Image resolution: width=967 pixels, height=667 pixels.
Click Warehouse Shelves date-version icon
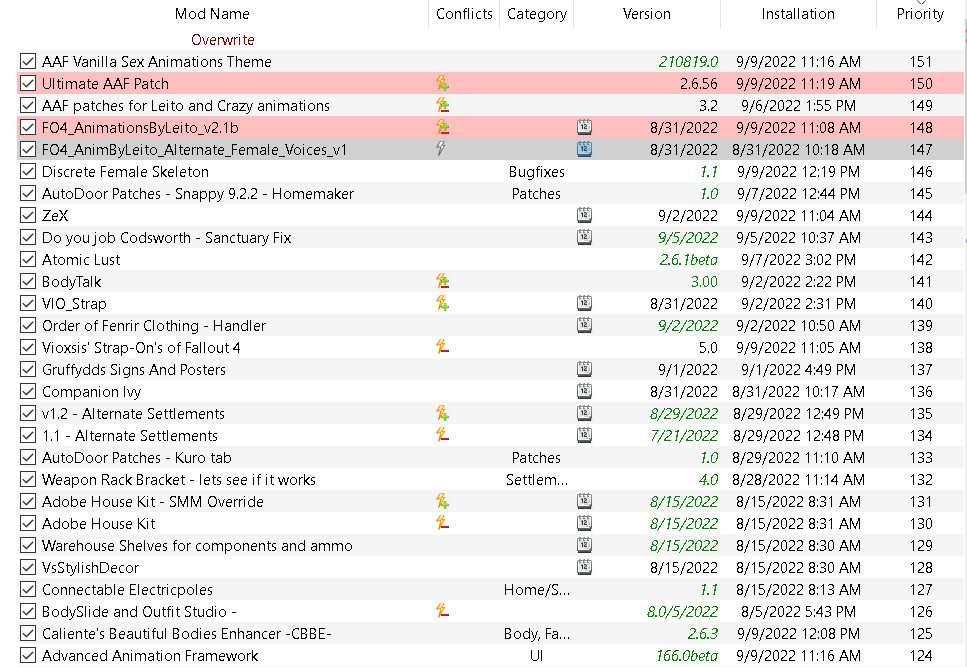pyautogui.click(x=584, y=545)
